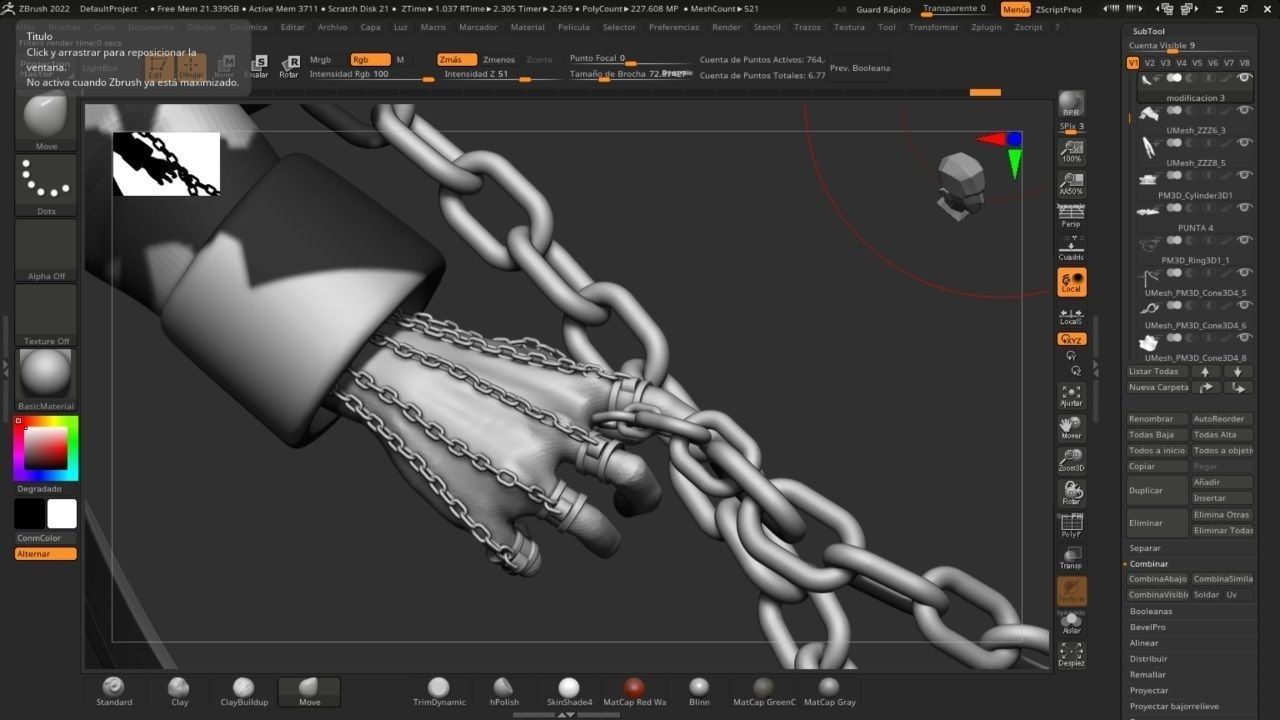Click the Eliminar subtool button

(x=1157, y=523)
